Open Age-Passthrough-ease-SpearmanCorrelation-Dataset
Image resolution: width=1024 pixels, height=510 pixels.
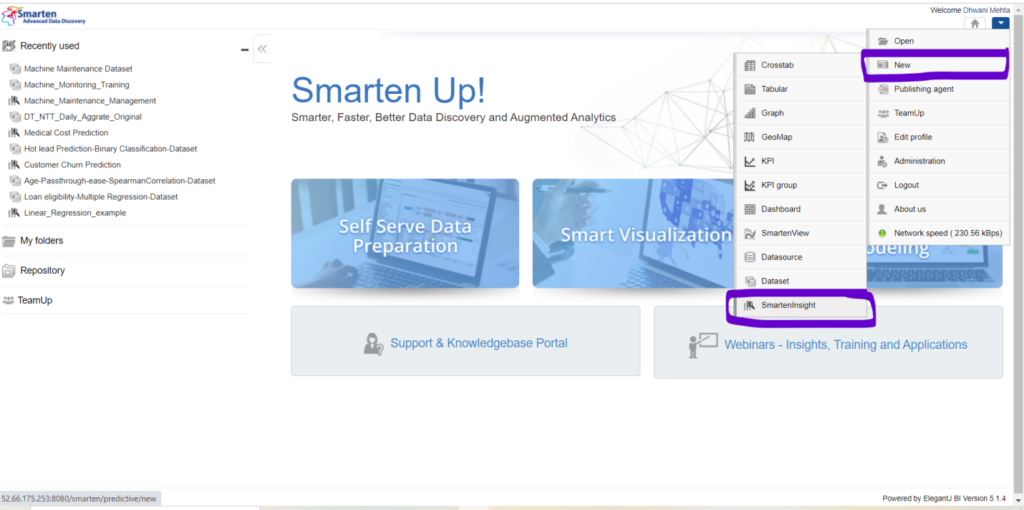click(x=120, y=181)
